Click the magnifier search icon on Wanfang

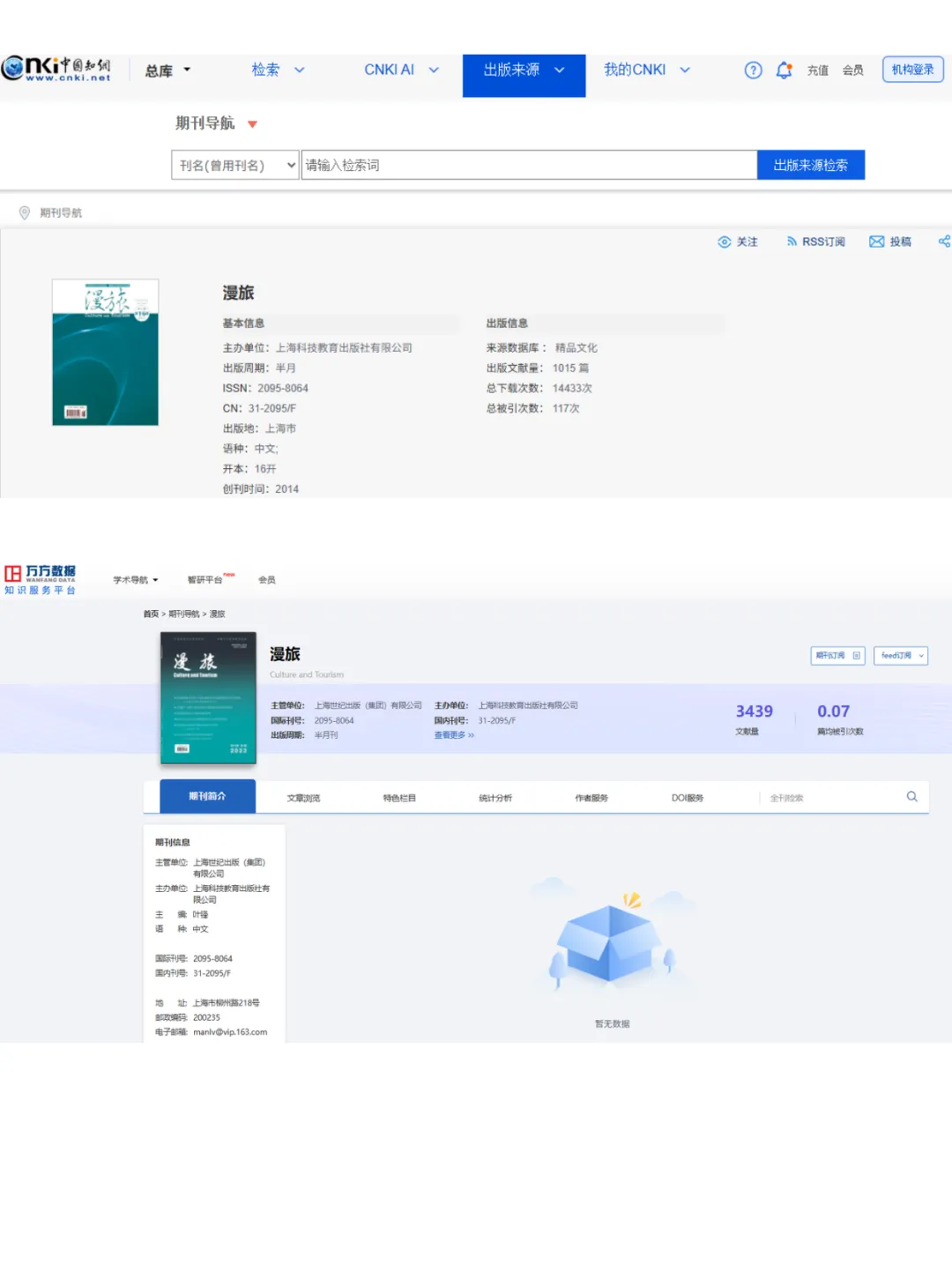pos(912,797)
